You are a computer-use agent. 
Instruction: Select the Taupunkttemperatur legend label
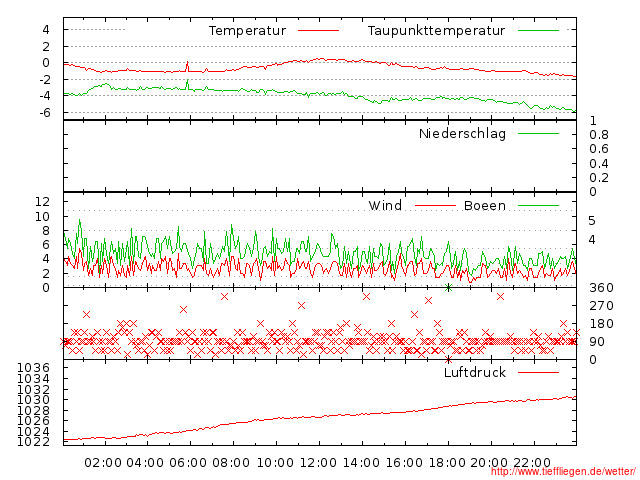point(436,31)
